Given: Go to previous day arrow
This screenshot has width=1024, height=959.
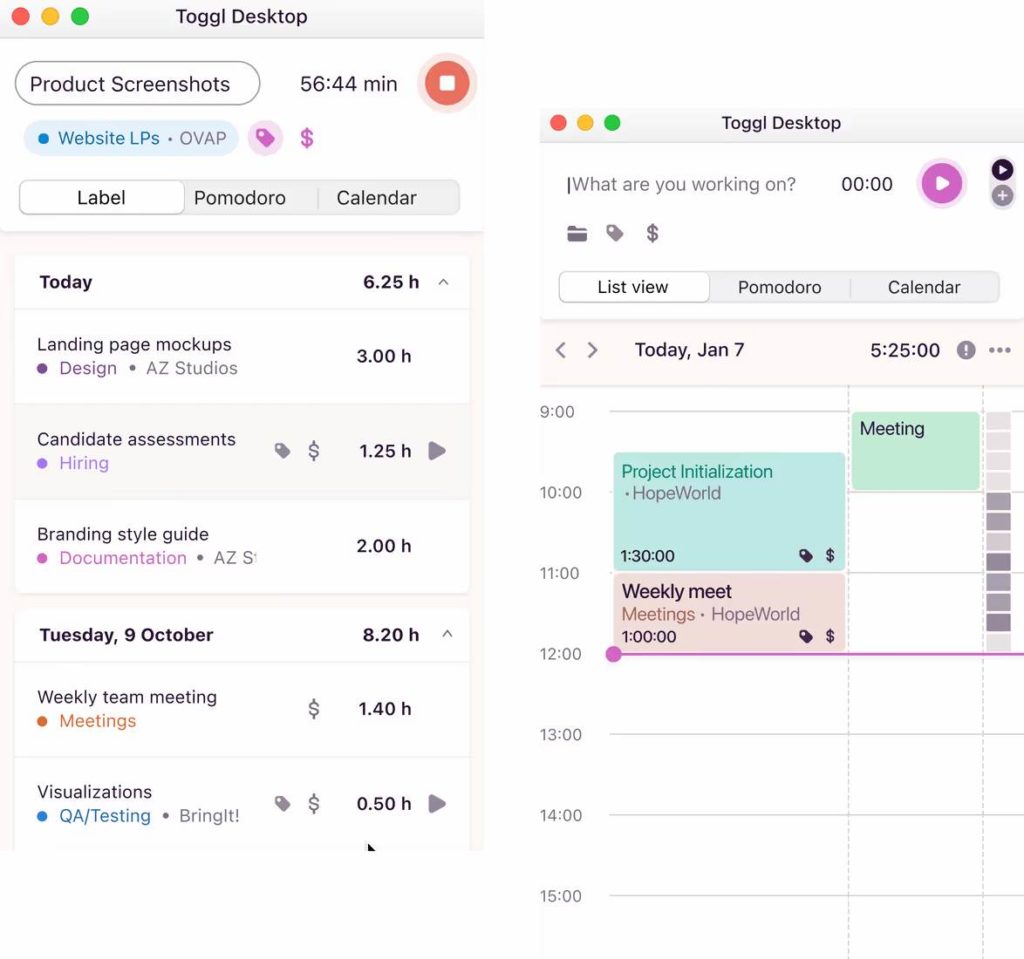Looking at the screenshot, I should tap(560, 350).
